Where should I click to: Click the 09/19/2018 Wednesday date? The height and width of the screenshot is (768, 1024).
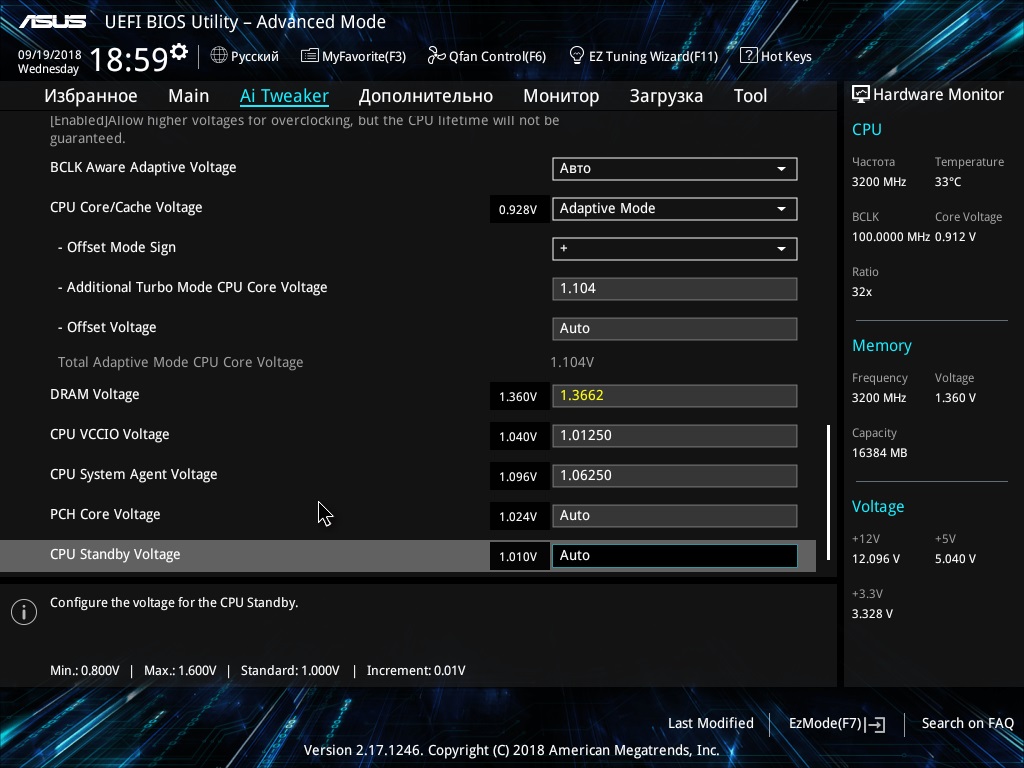[49, 61]
